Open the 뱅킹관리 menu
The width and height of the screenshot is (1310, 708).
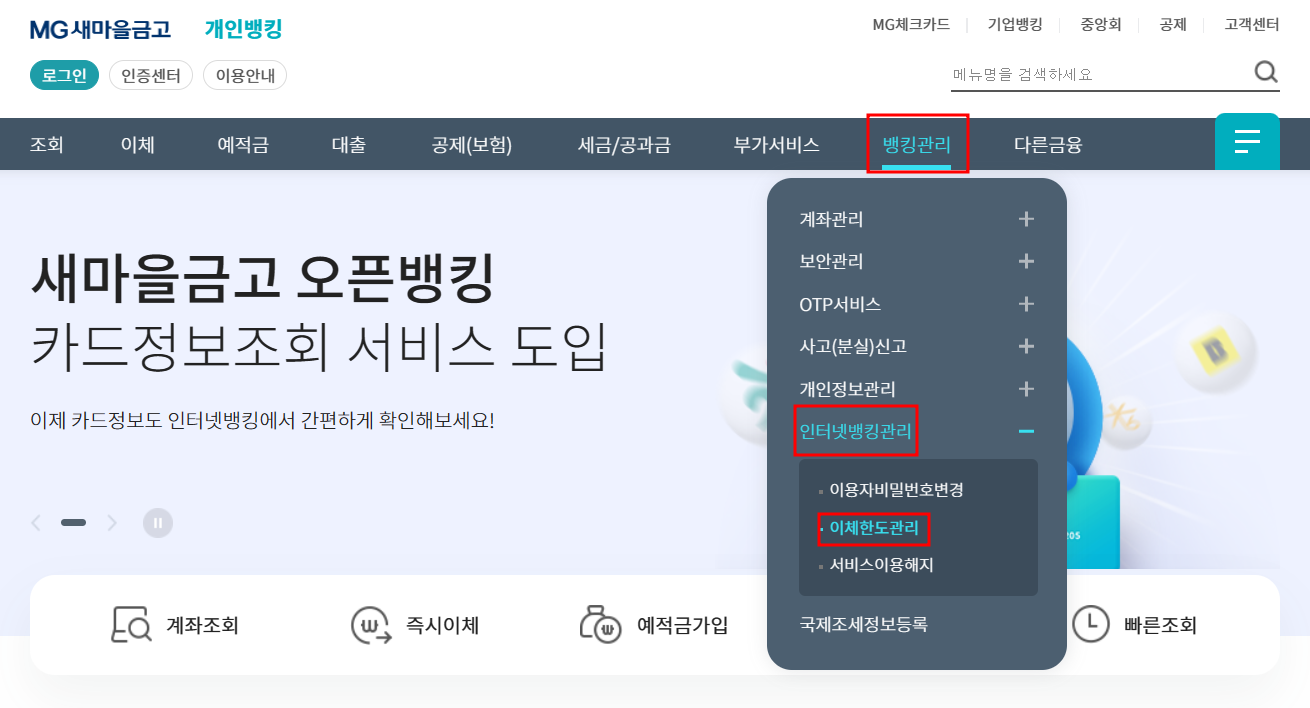[916, 143]
